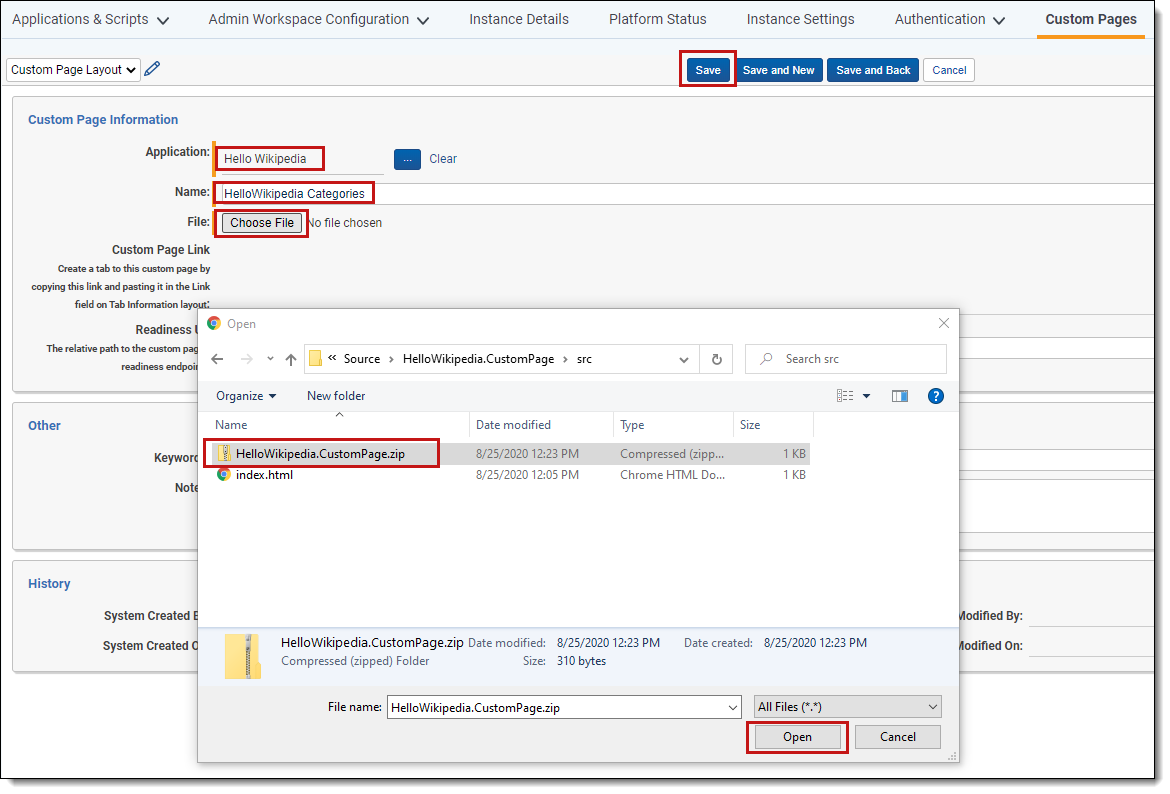Click the up-folder arrow in file dialog
This screenshot has width=1170, height=794.
coord(291,360)
